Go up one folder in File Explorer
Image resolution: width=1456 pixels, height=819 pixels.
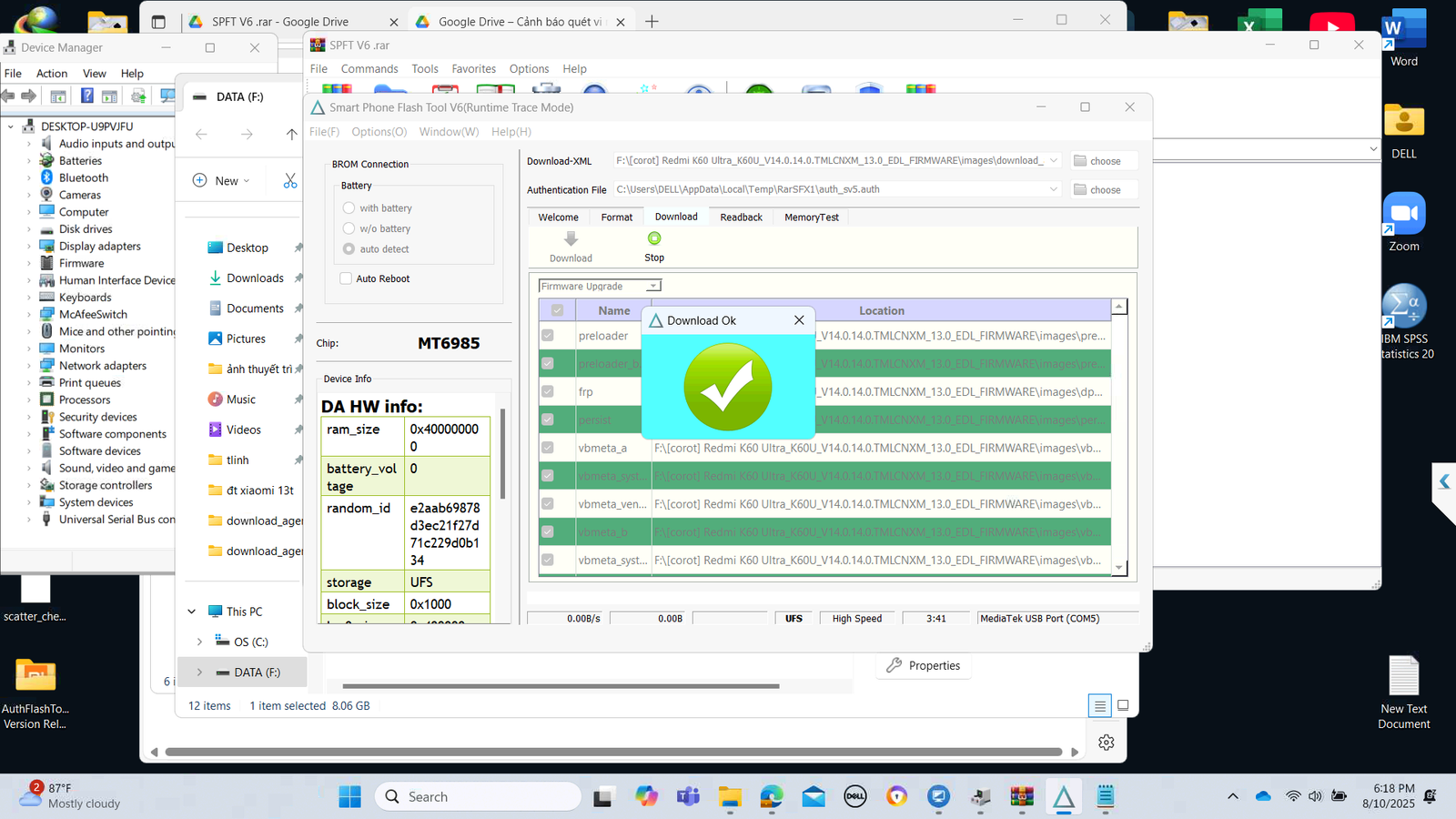click(x=291, y=134)
